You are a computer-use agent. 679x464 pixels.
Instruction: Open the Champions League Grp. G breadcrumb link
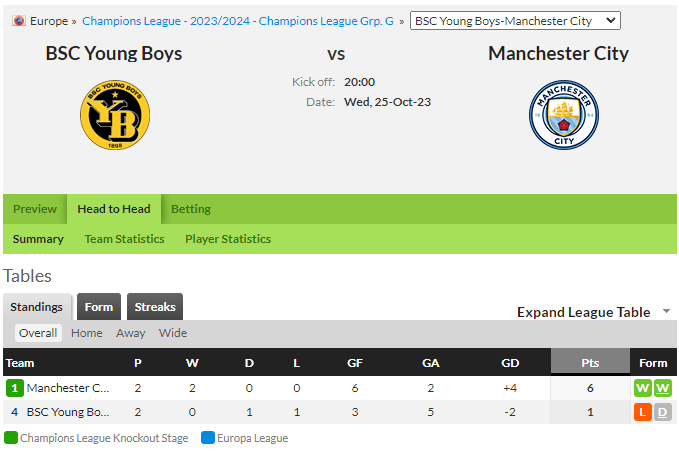click(238, 21)
